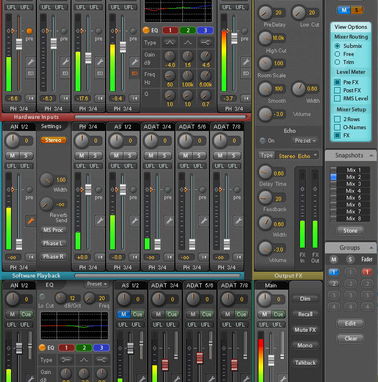Click the red fader handle on output ADAT 5/6

point(200,358)
